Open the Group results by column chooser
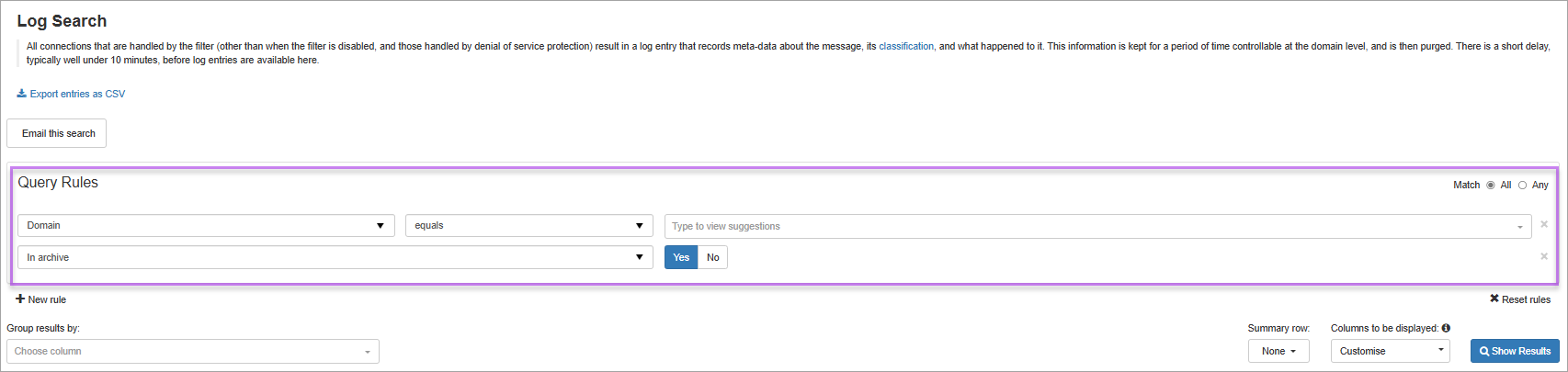The image size is (1568, 372). (x=192, y=352)
